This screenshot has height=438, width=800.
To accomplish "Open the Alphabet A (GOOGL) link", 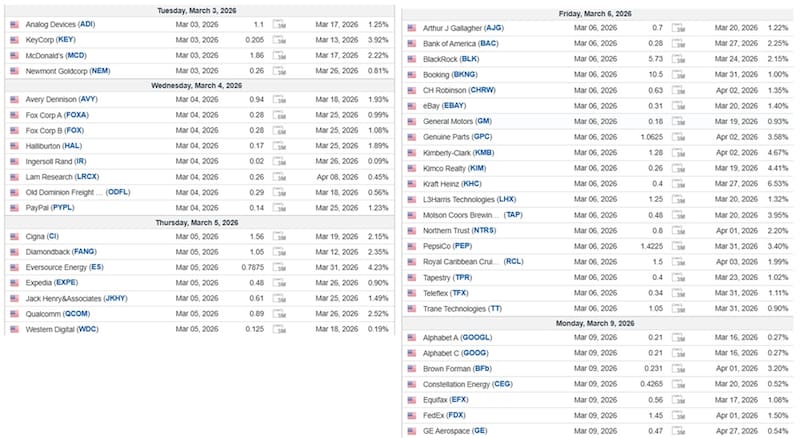I will (457, 338).
